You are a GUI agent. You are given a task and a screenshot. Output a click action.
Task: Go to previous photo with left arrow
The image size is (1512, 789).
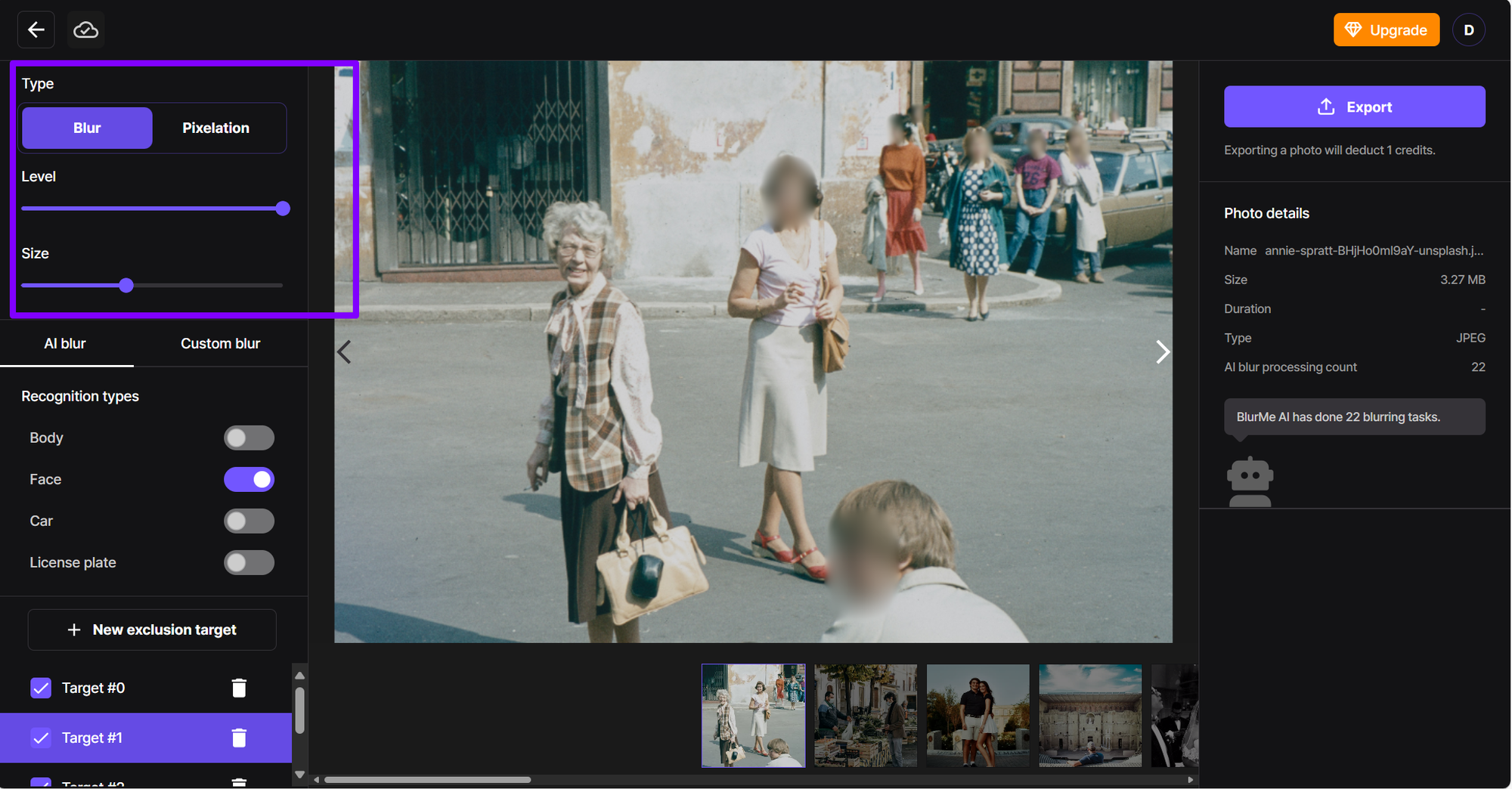coord(344,352)
